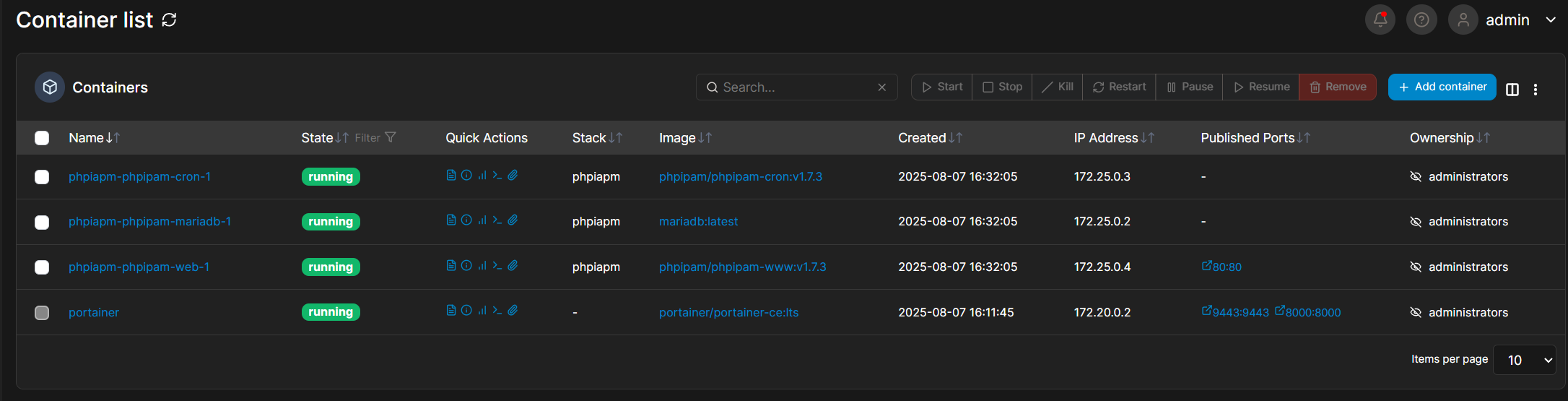The width and height of the screenshot is (1568, 401).
Task: Click the Restart button
Action: point(1119,87)
